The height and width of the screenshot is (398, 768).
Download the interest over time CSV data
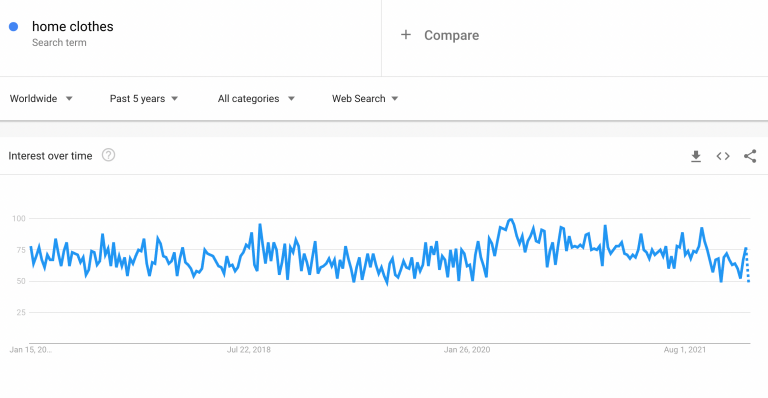click(696, 156)
